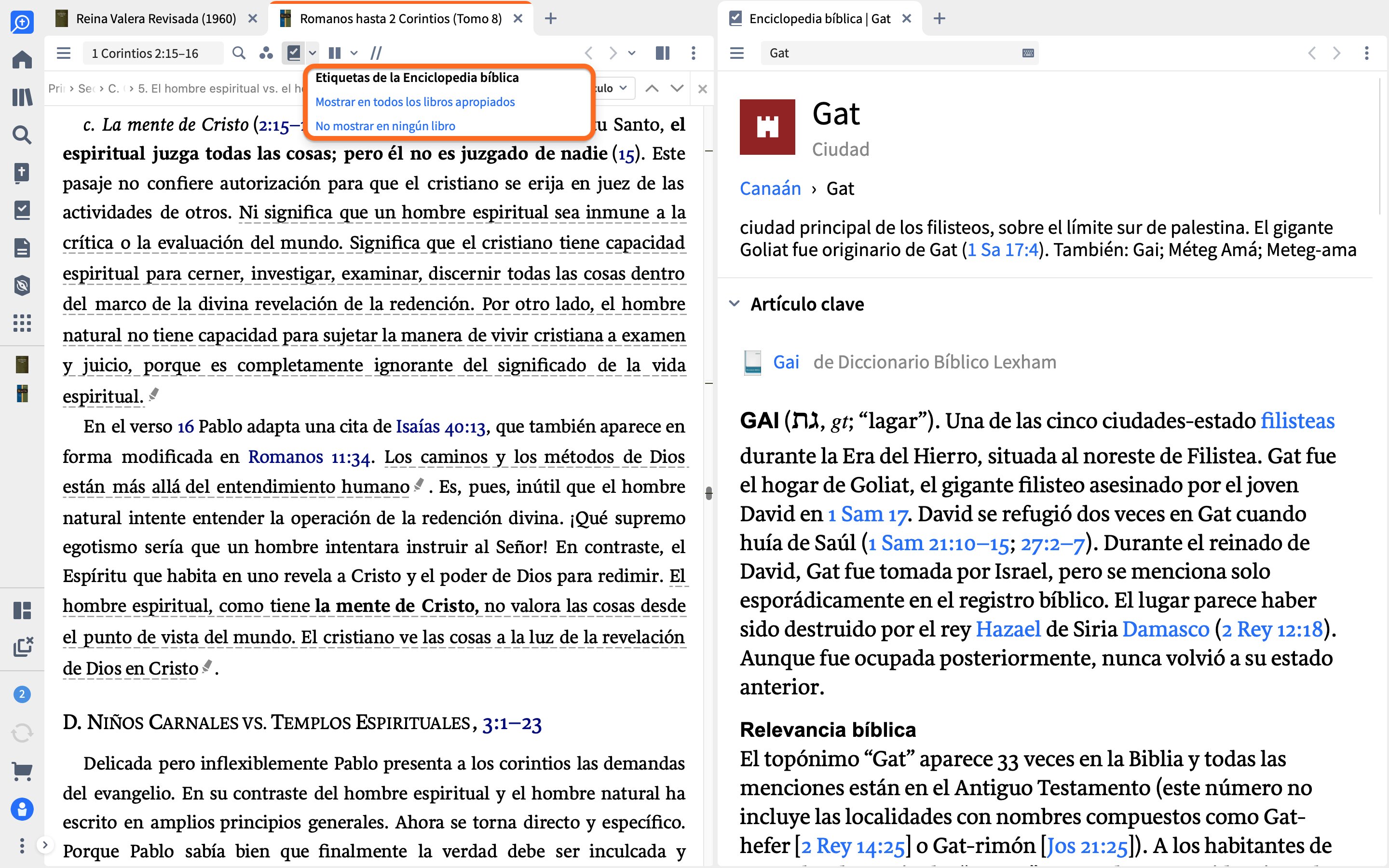Image resolution: width=1389 pixels, height=868 pixels.
Task: Open the 1 Sa 17:4 reference link
Action: point(1003,250)
